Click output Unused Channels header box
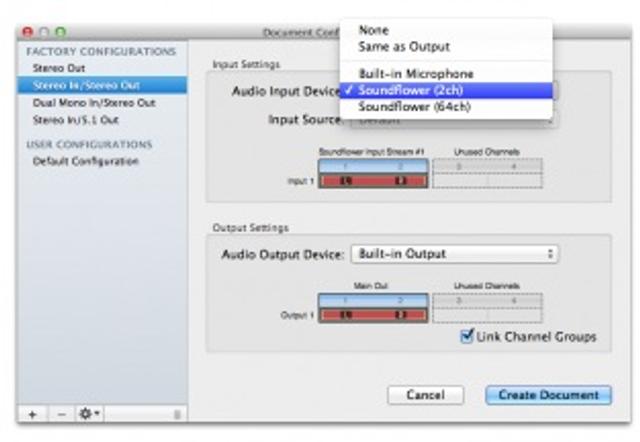 tap(487, 301)
